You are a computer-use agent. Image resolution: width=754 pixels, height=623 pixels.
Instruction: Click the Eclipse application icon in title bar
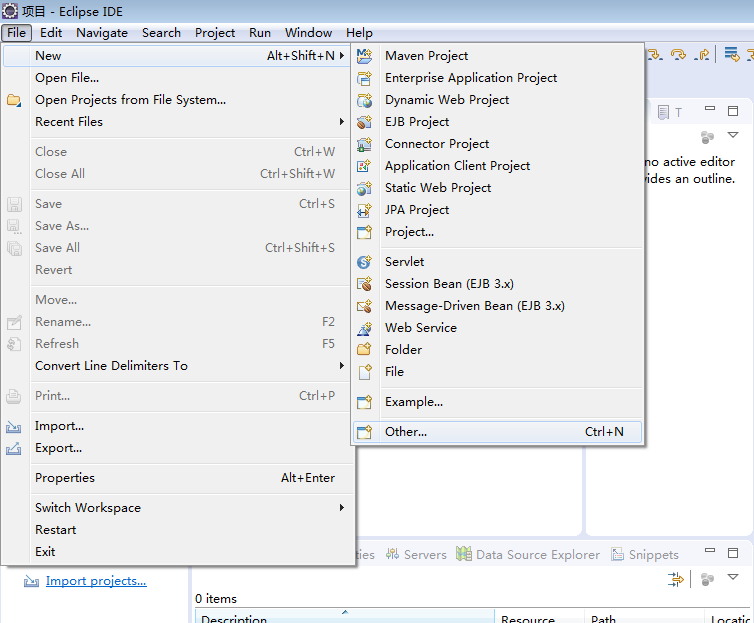click(10, 11)
